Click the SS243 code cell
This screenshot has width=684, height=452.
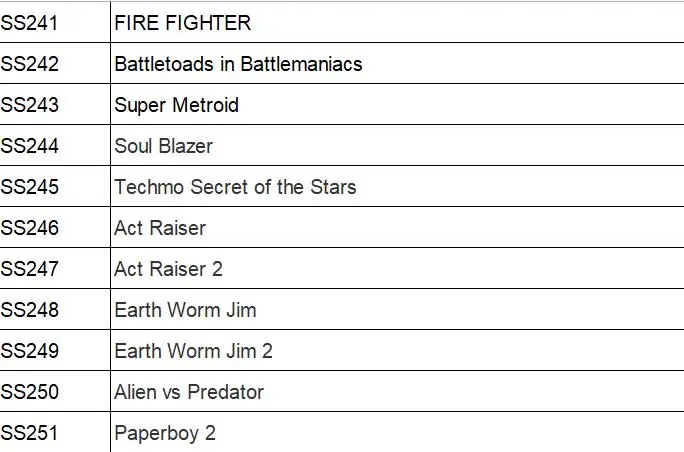(30, 105)
